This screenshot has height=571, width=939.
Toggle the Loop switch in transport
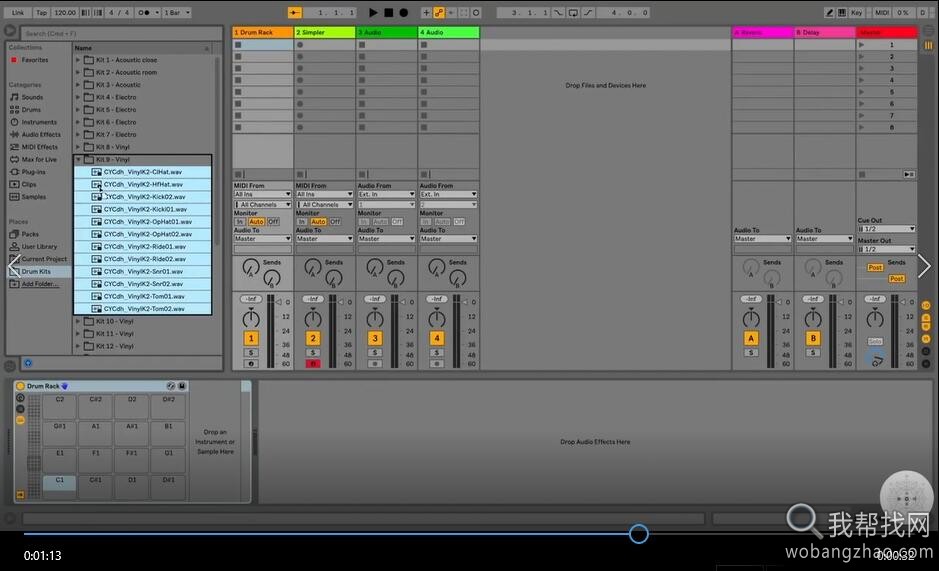coord(573,12)
